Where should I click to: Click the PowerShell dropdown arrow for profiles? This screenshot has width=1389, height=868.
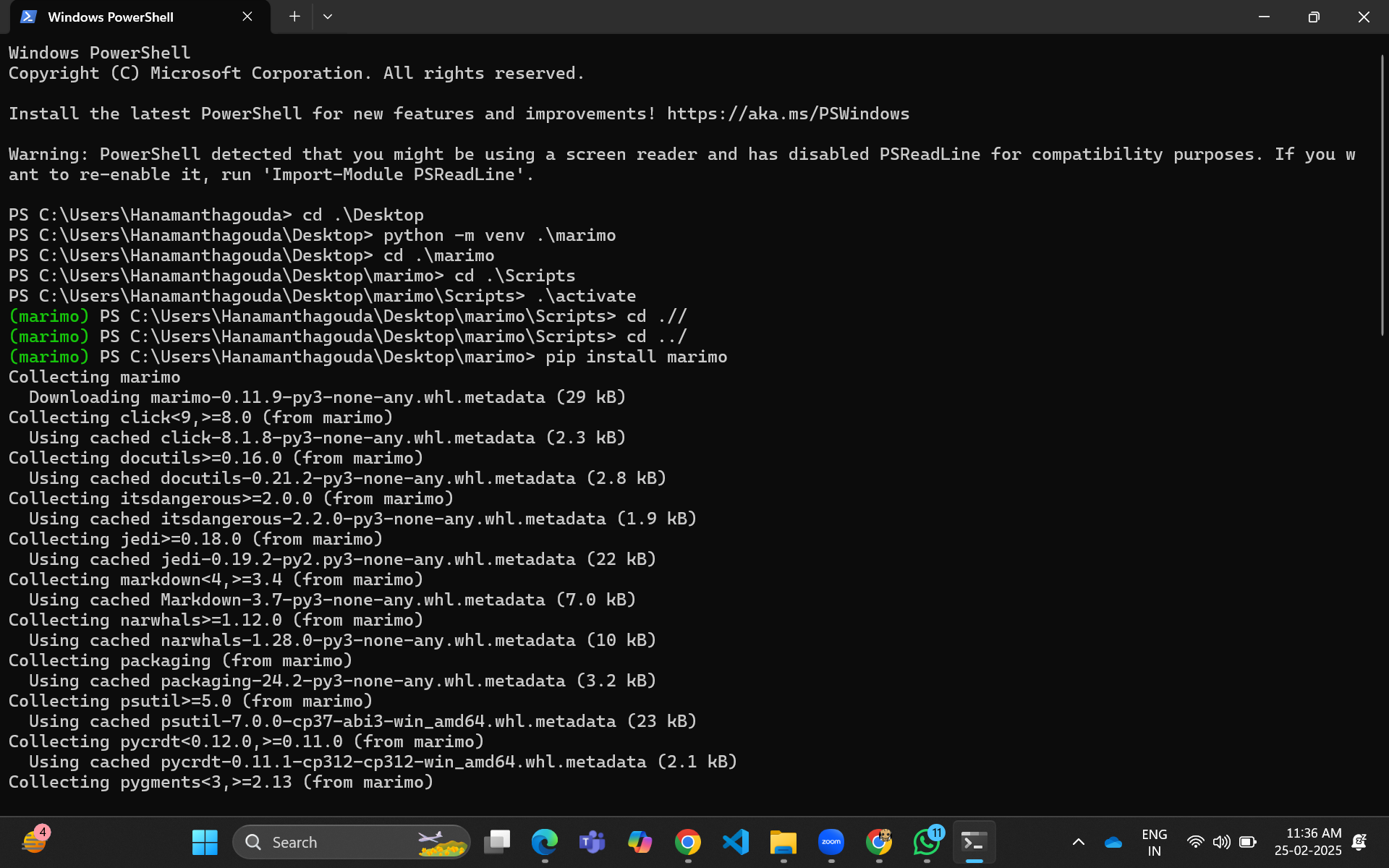[328, 17]
